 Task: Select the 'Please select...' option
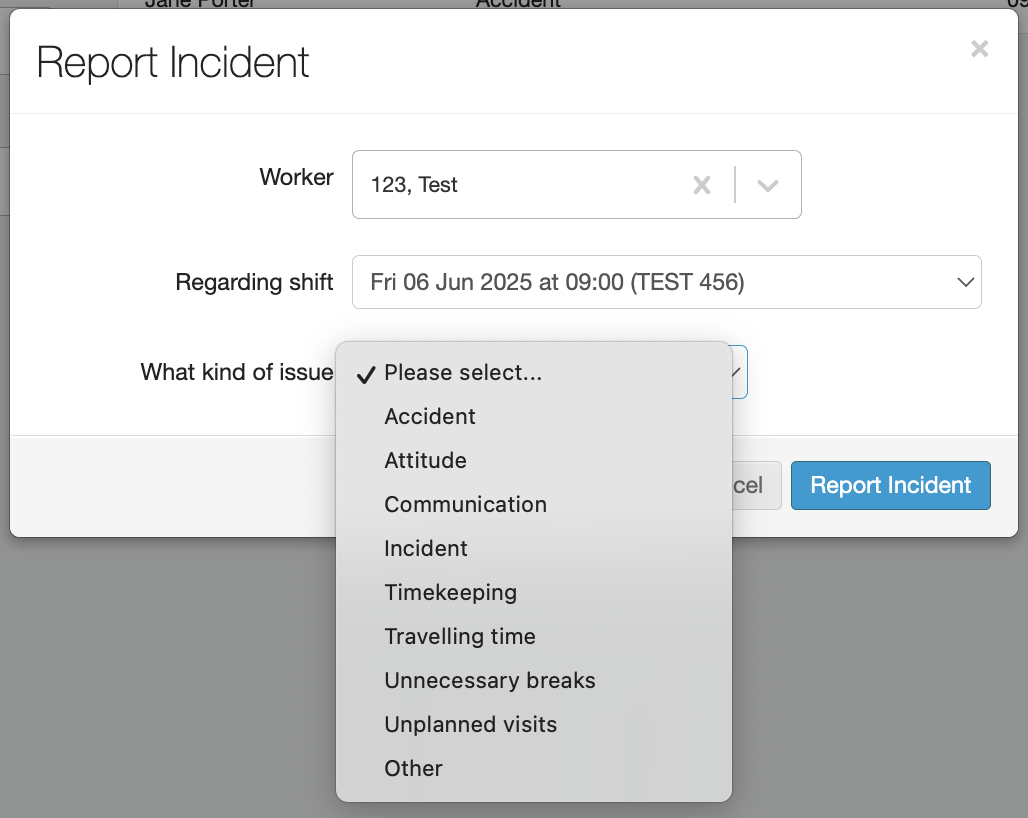462,373
